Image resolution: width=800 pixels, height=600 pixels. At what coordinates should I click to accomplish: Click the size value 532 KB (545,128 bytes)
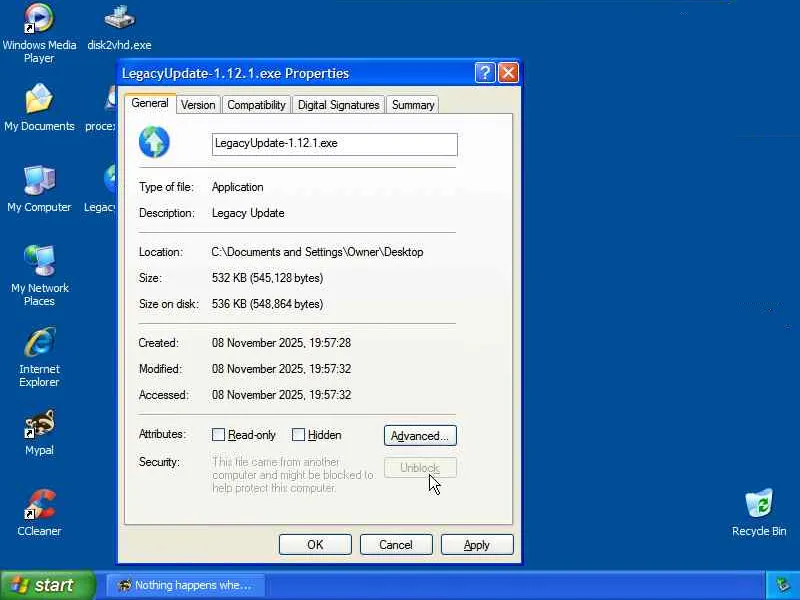[x=267, y=278]
